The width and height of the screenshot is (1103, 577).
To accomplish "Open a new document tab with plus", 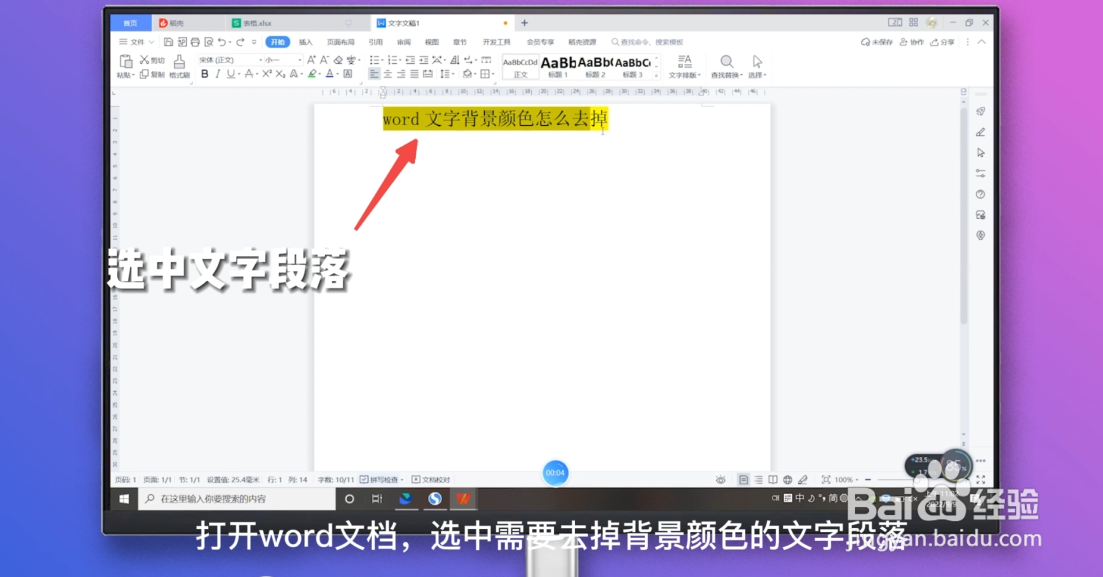I will pos(524,23).
